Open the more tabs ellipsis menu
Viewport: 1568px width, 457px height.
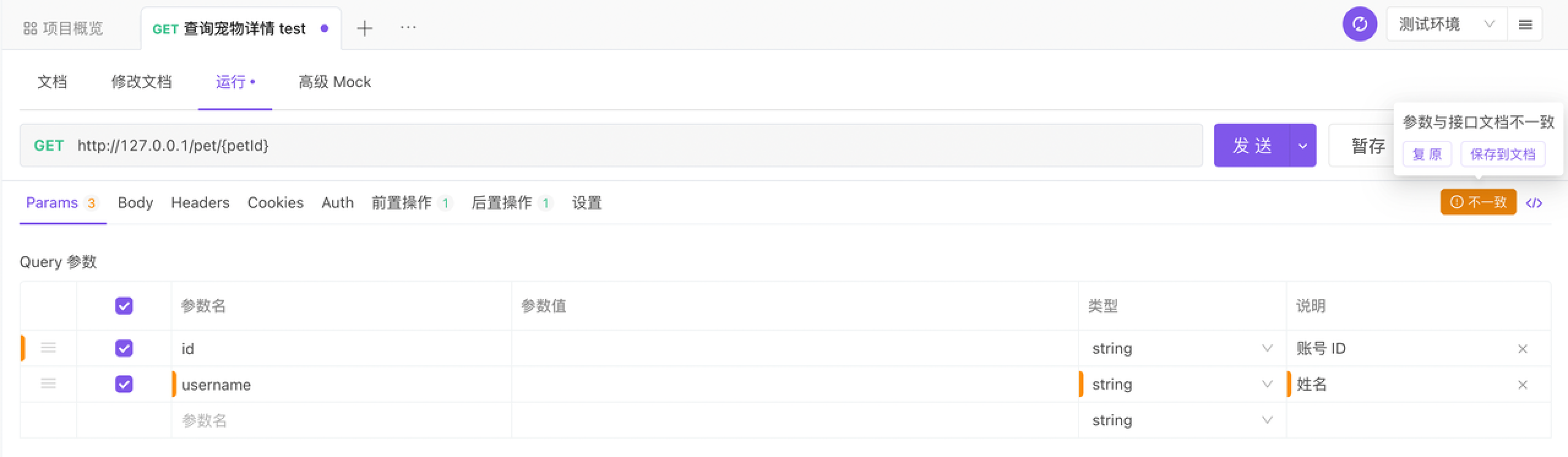coord(408,28)
